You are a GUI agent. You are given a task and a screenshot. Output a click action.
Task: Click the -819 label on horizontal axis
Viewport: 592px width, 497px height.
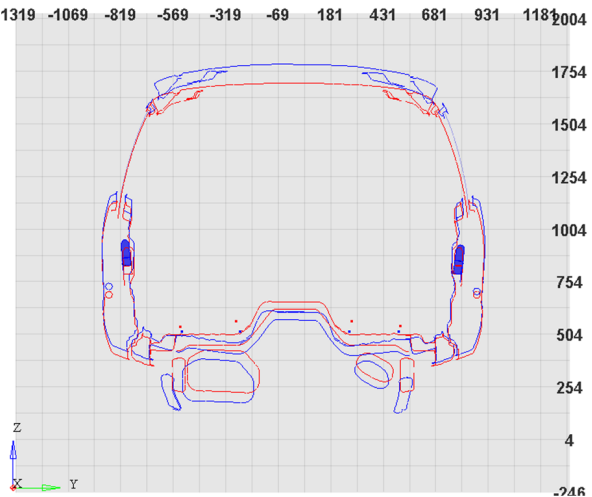point(120,15)
